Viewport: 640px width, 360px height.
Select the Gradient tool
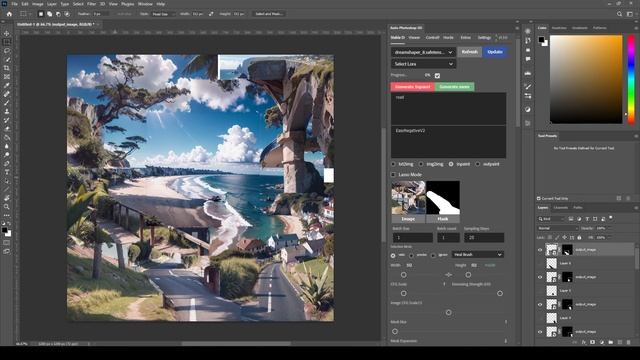pyautogui.click(x=7, y=138)
